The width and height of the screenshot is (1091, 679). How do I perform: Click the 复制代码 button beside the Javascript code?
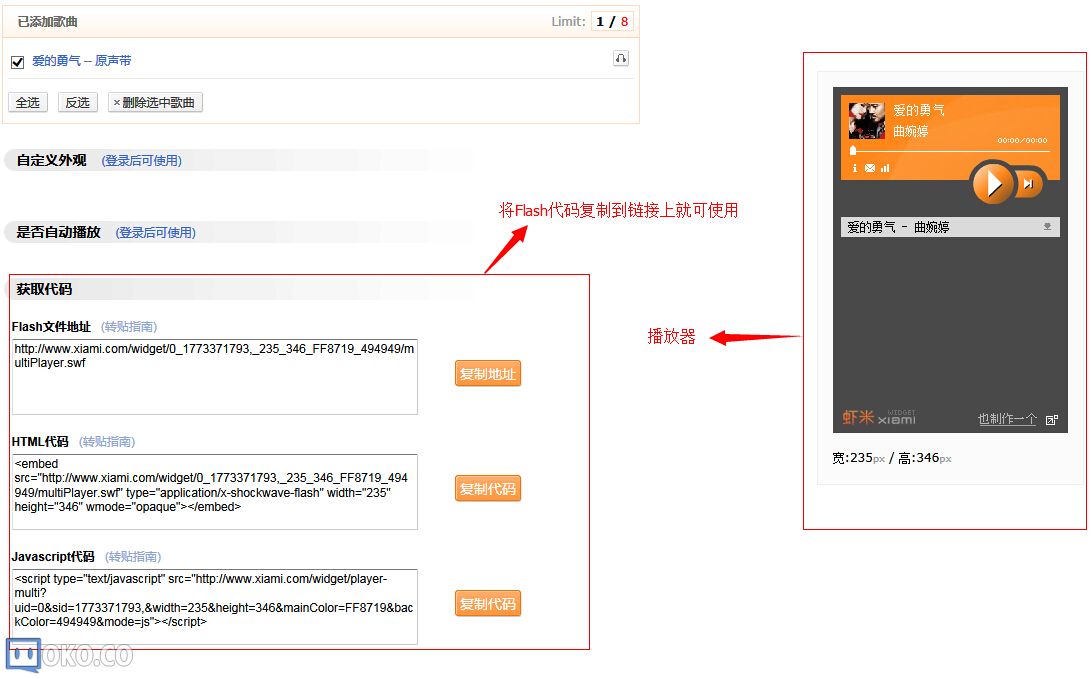pyautogui.click(x=488, y=603)
